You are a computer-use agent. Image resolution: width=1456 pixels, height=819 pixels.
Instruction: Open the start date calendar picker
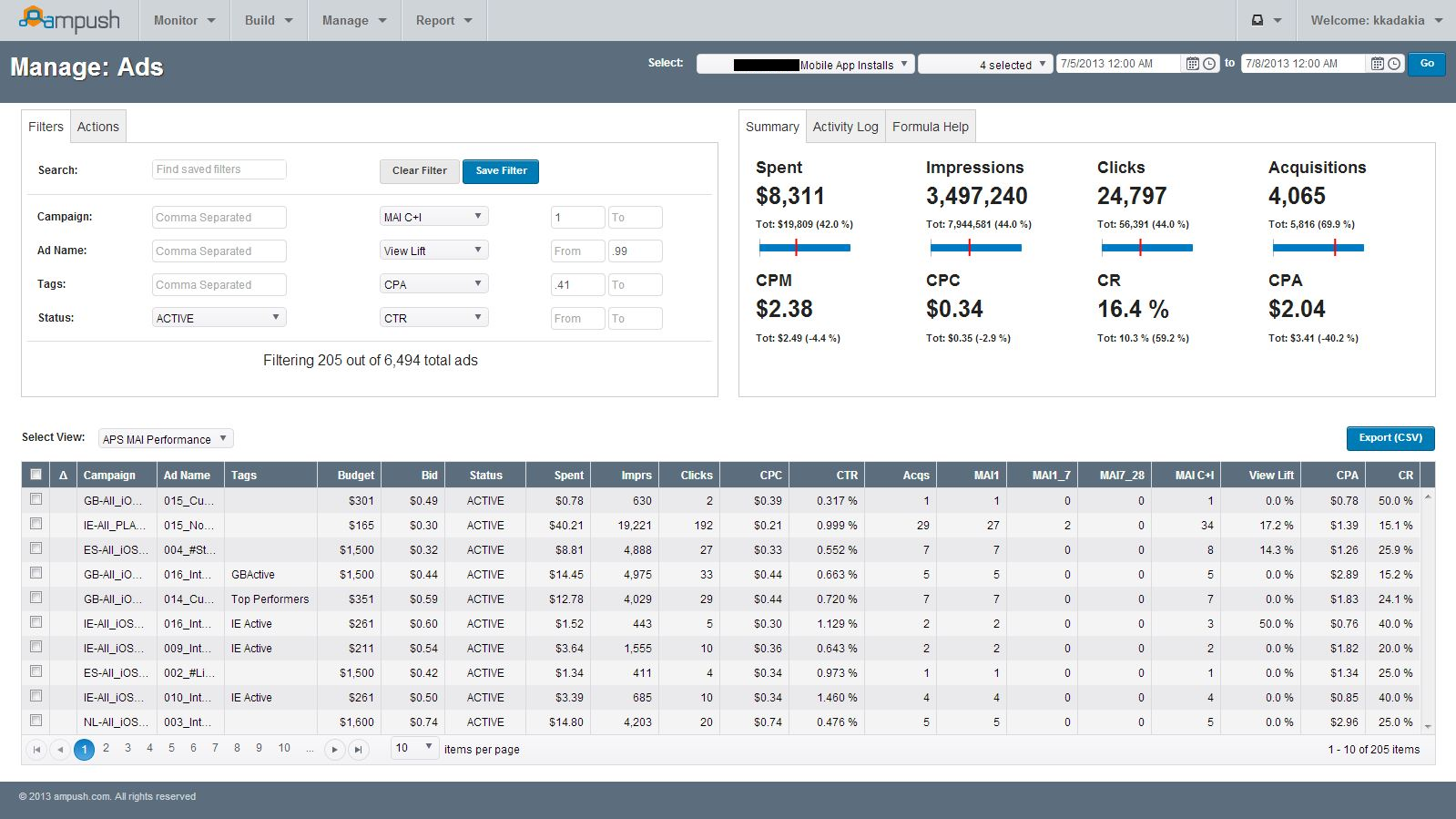(x=1192, y=64)
